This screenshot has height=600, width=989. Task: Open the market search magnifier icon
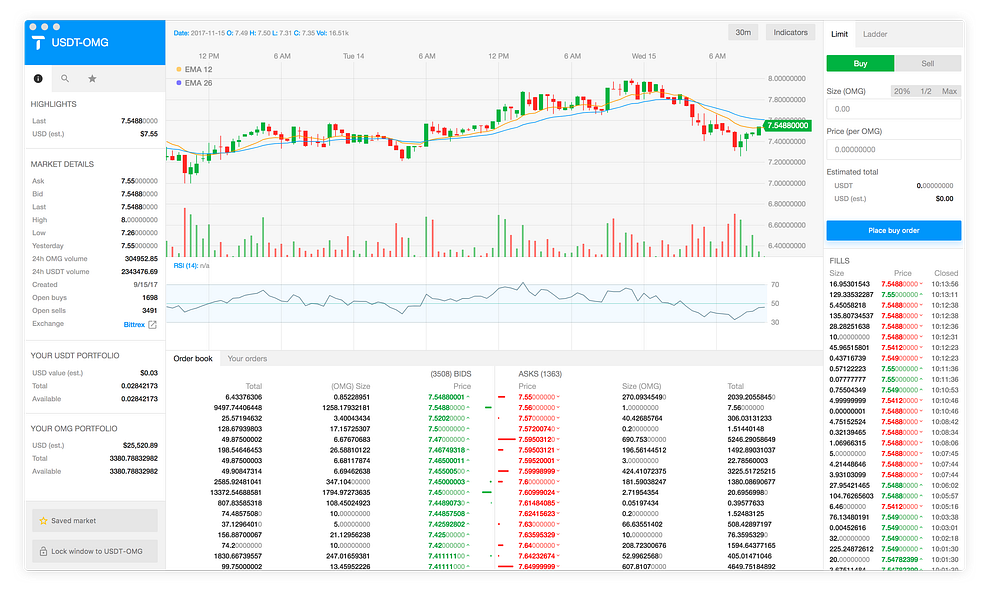65,79
